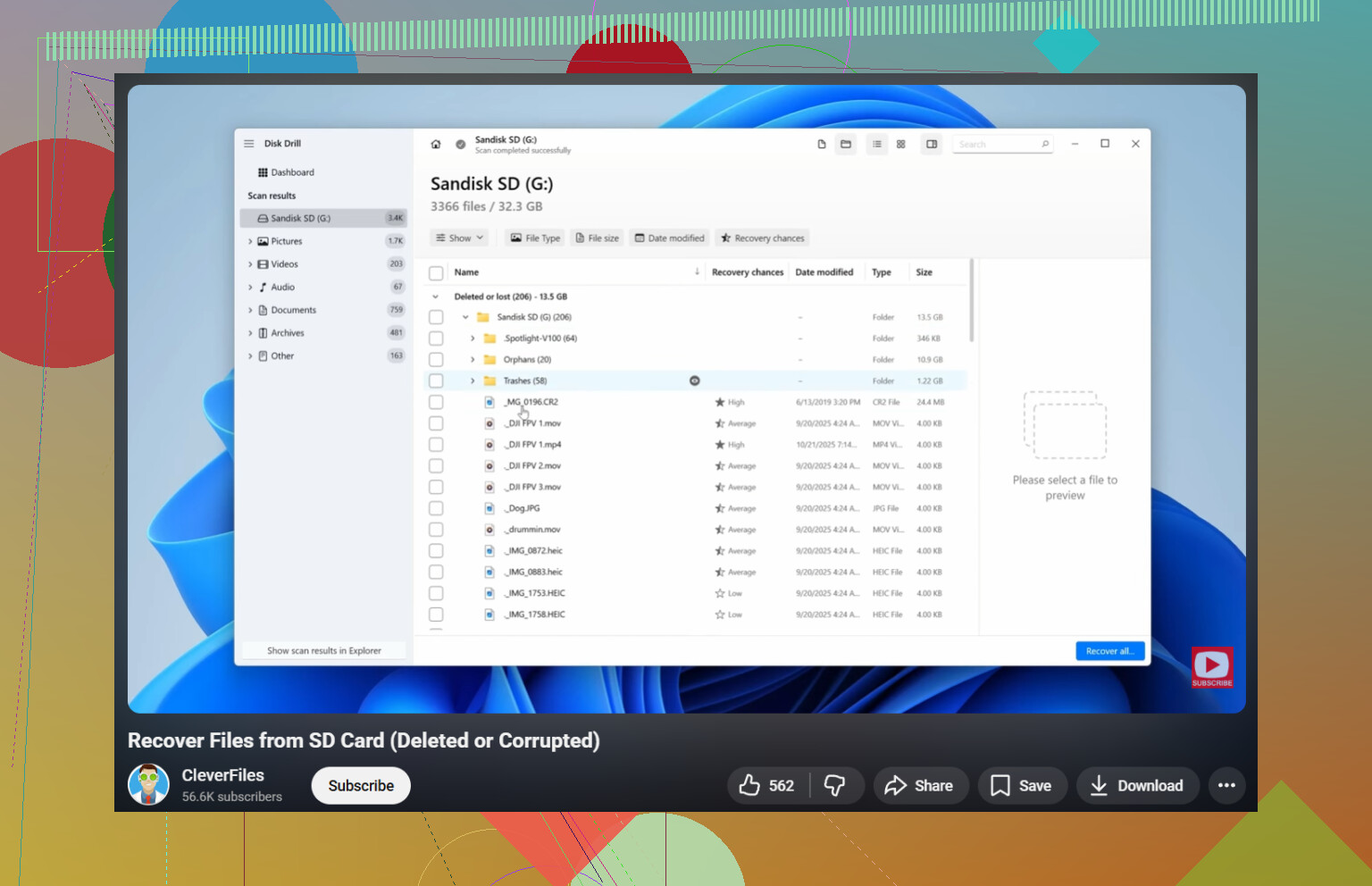Select the Audio category
This screenshot has height=886, width=1372.
[x=323, y=287]
